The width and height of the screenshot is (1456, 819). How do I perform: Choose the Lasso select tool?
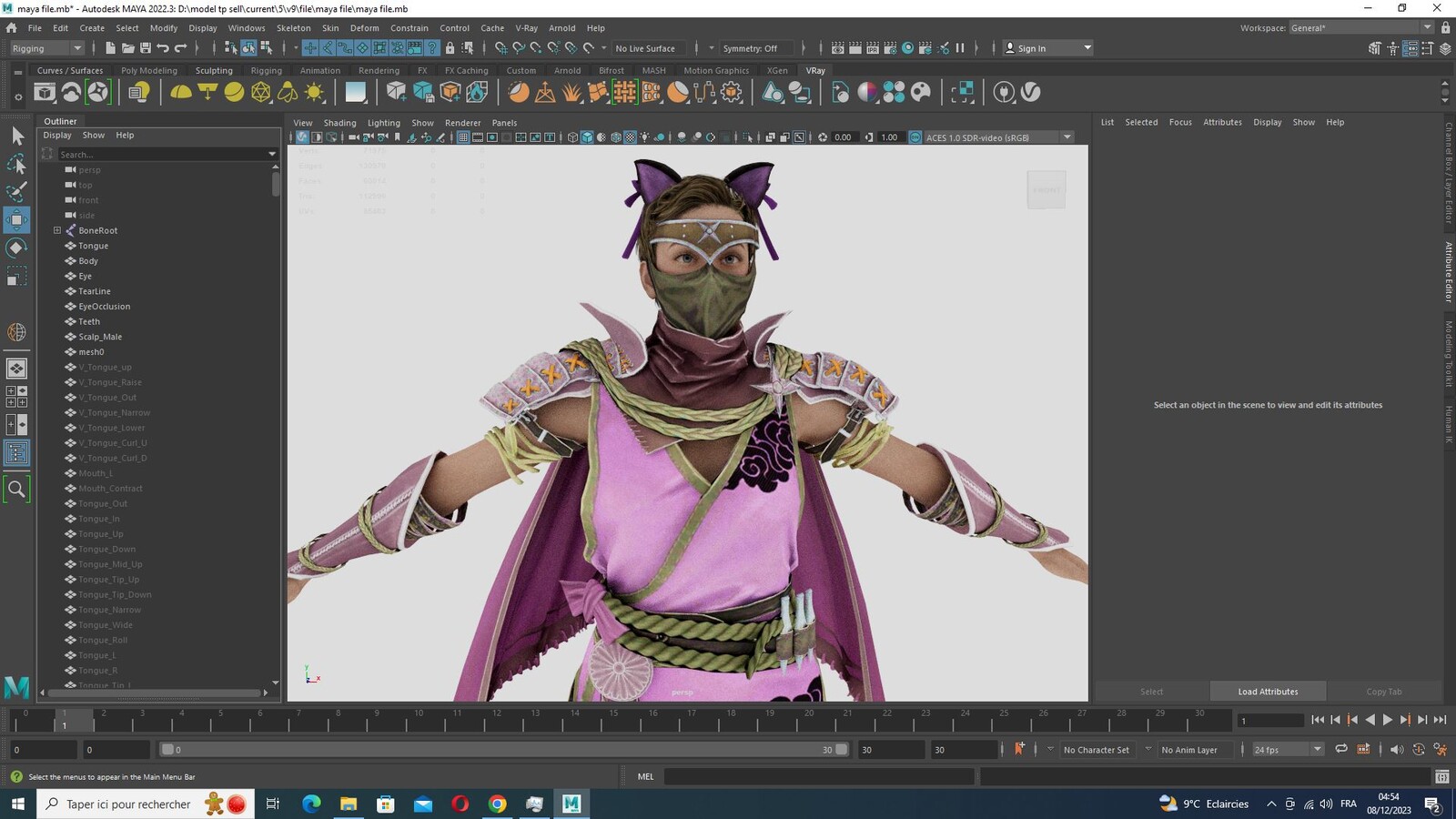pyautogui.click(x=16, y=164)
